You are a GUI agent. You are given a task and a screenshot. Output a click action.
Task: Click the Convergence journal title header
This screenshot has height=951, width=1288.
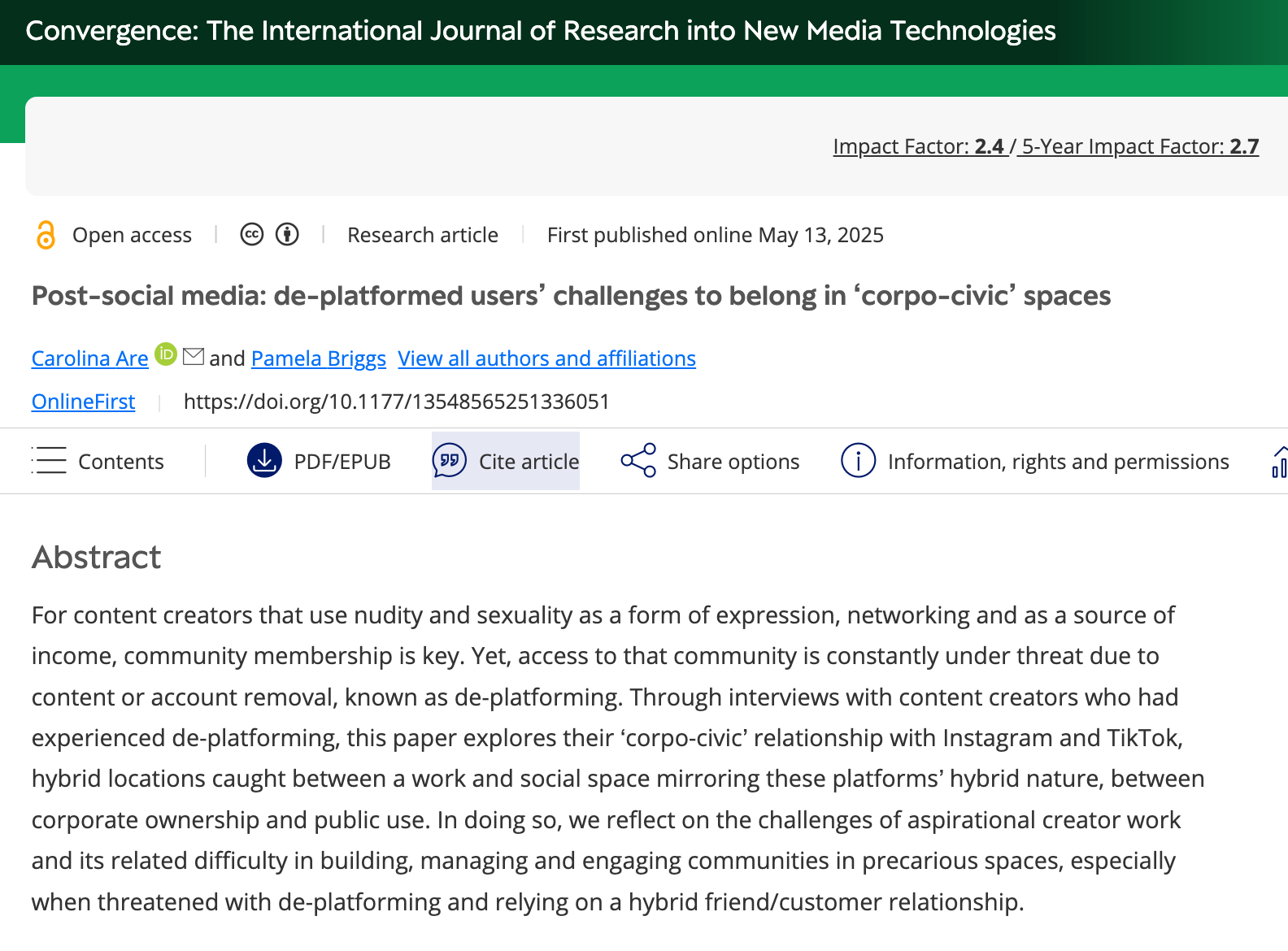pyautogui.click(x=541, y=31)
